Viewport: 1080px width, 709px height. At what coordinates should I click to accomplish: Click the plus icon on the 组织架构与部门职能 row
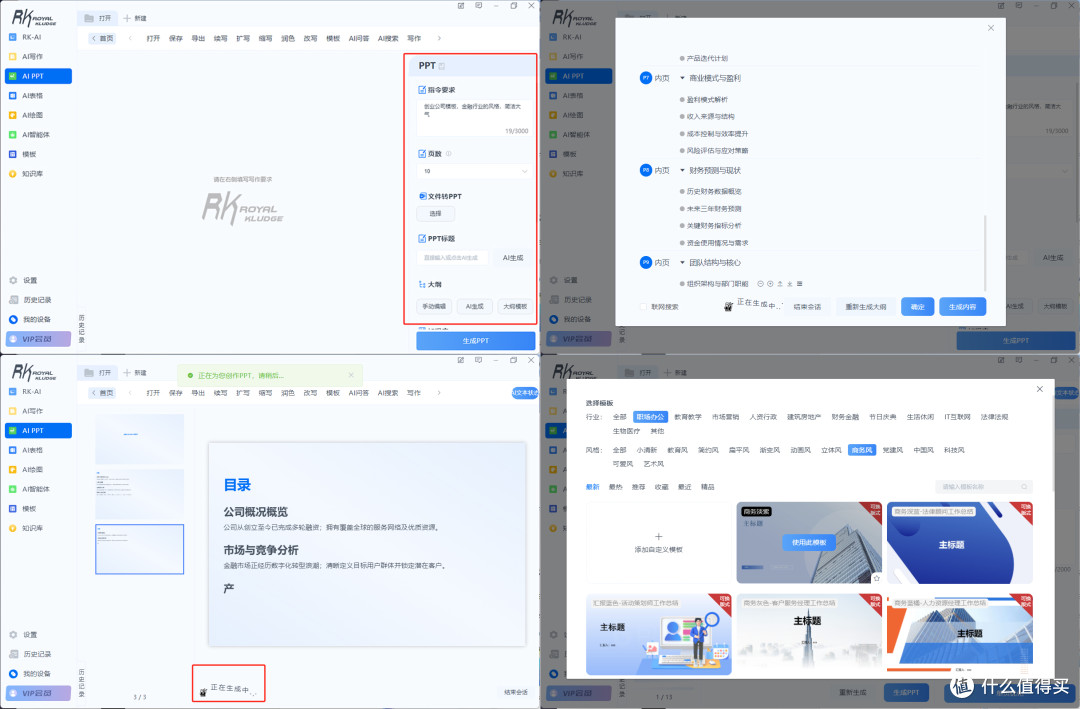(x=770, y=283)
